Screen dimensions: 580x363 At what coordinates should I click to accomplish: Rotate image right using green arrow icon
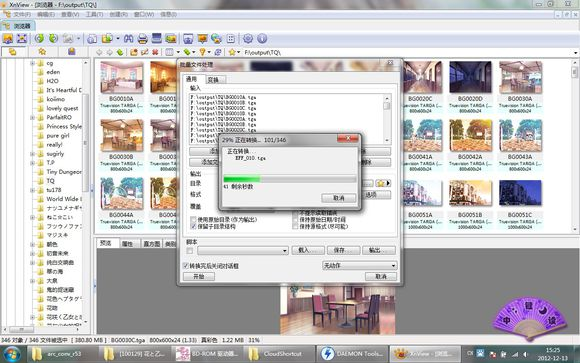coord(54,38)
